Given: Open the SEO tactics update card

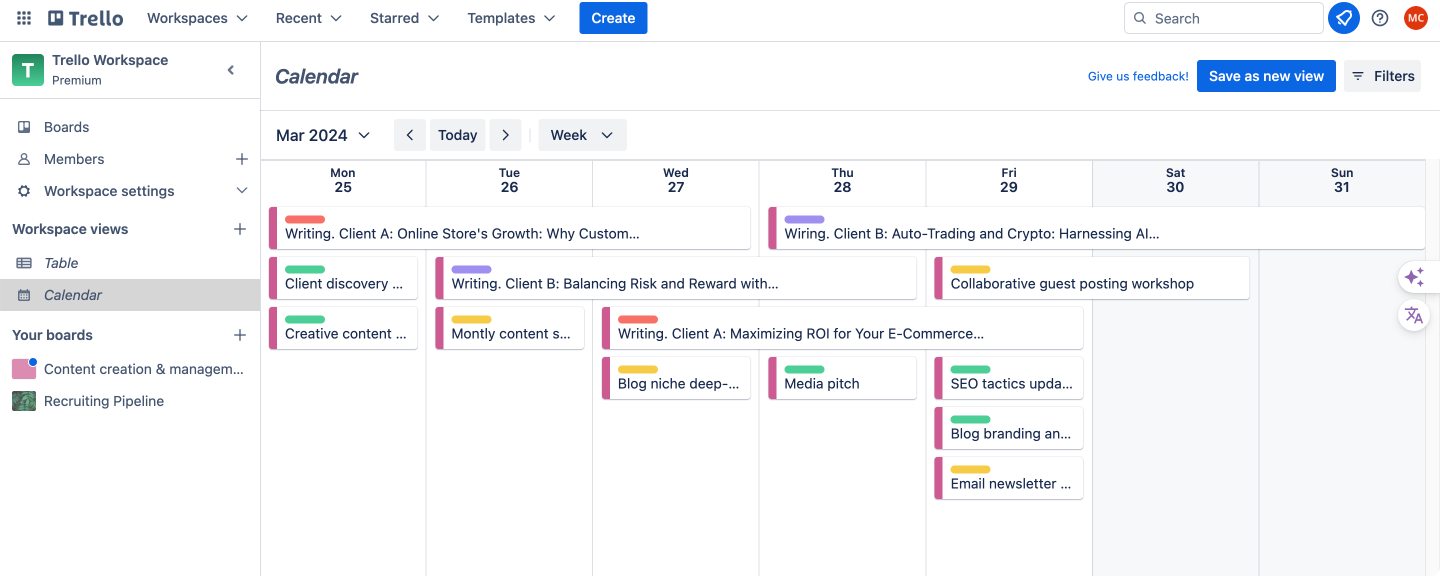Looking at the screenshot, I should coord(1009,378).
